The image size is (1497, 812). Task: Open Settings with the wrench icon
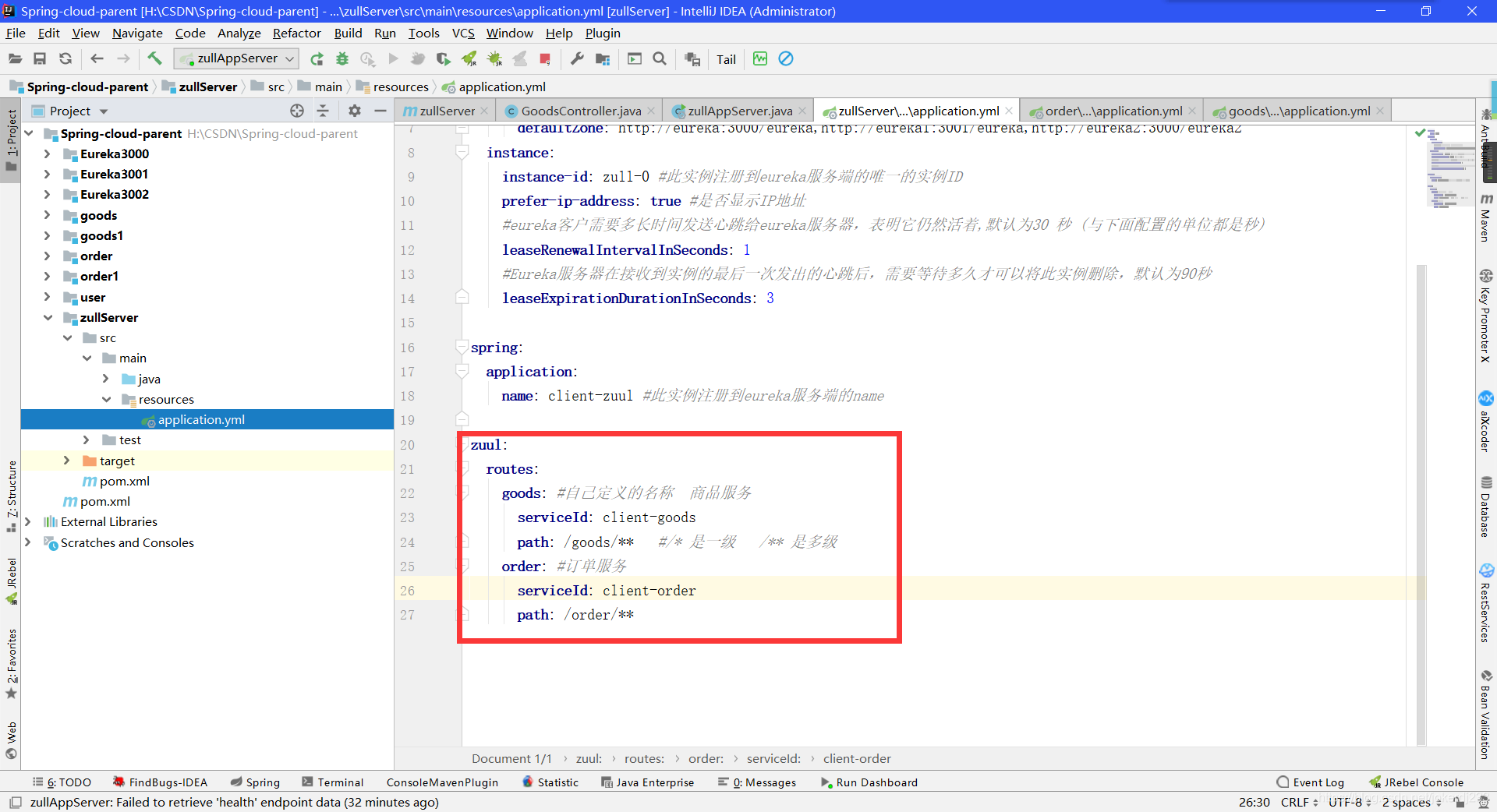tap(577, 58)
